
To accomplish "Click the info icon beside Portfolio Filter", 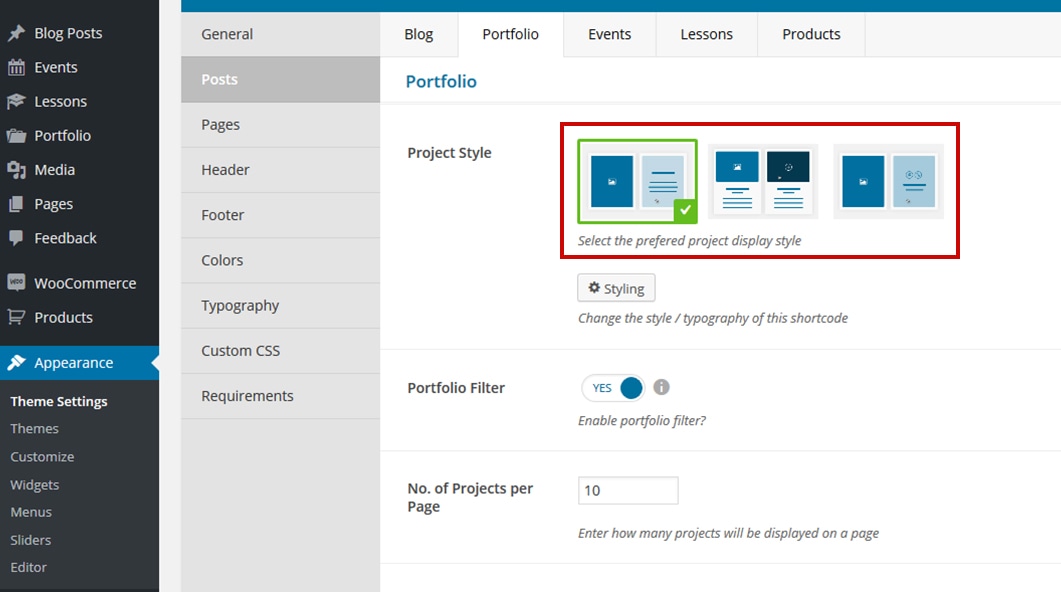I will click(661, 387).
